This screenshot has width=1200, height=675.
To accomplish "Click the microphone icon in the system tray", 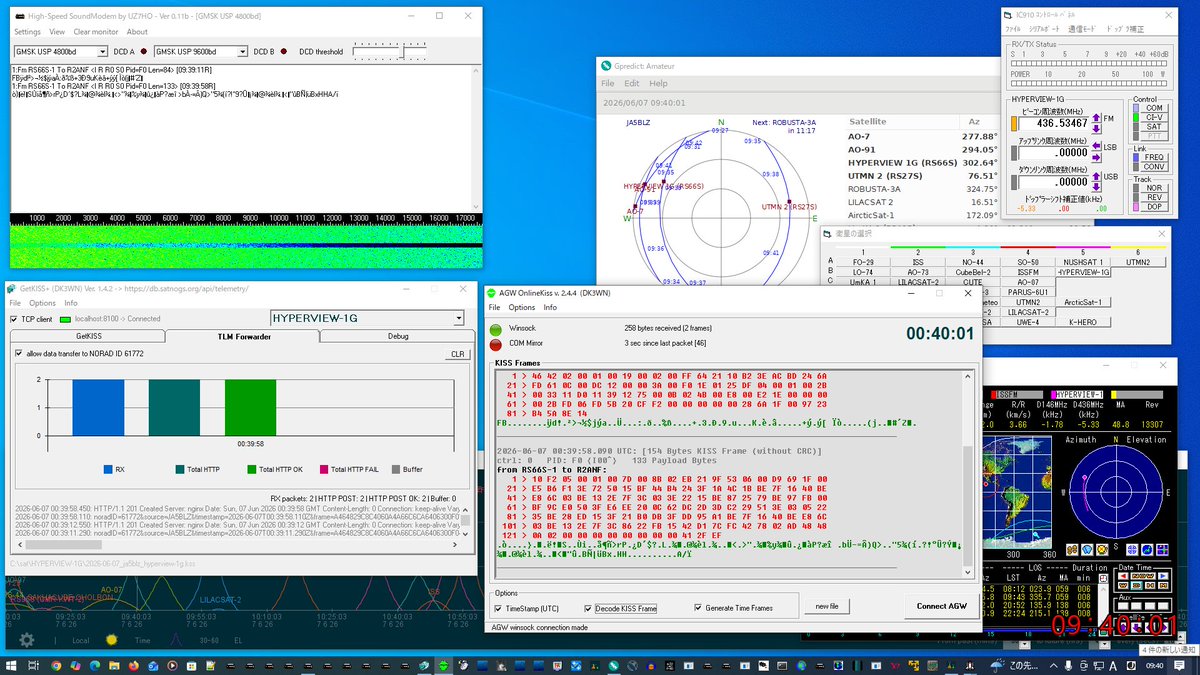I will (1069, 665).
